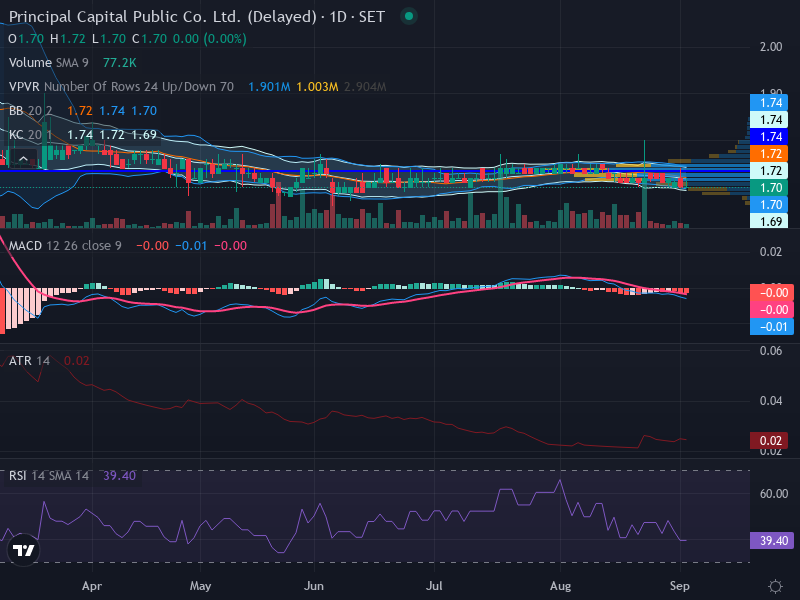This screenshot has height=600, width=800.
Task: Click the dark blue 1.74 price tag
Action: [x=769, y=137]
